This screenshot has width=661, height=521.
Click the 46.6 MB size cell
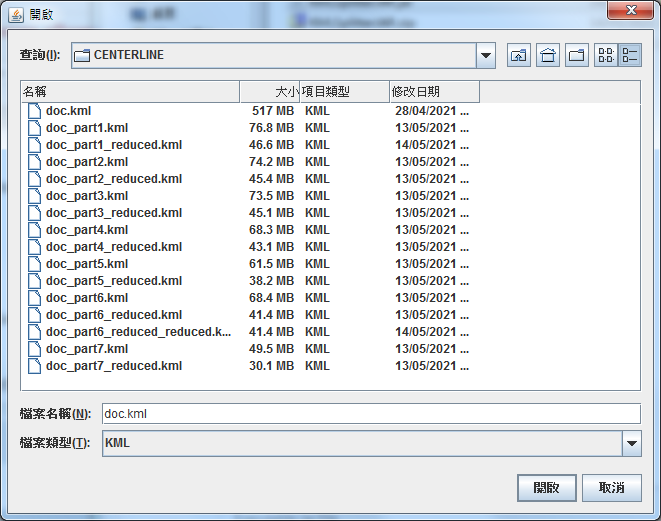click(271, 145)
